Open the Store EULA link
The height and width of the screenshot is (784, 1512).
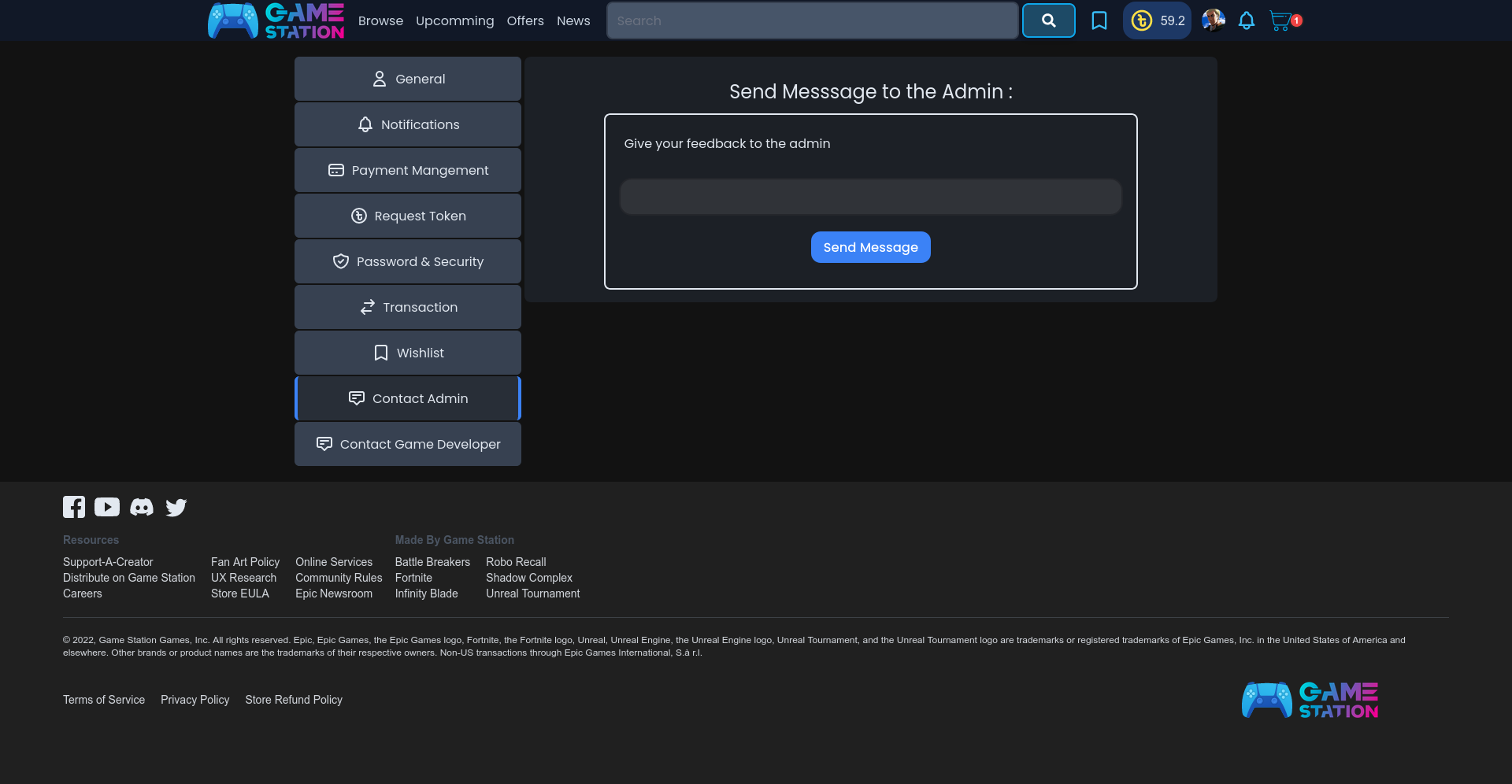(x=240, y=594)
